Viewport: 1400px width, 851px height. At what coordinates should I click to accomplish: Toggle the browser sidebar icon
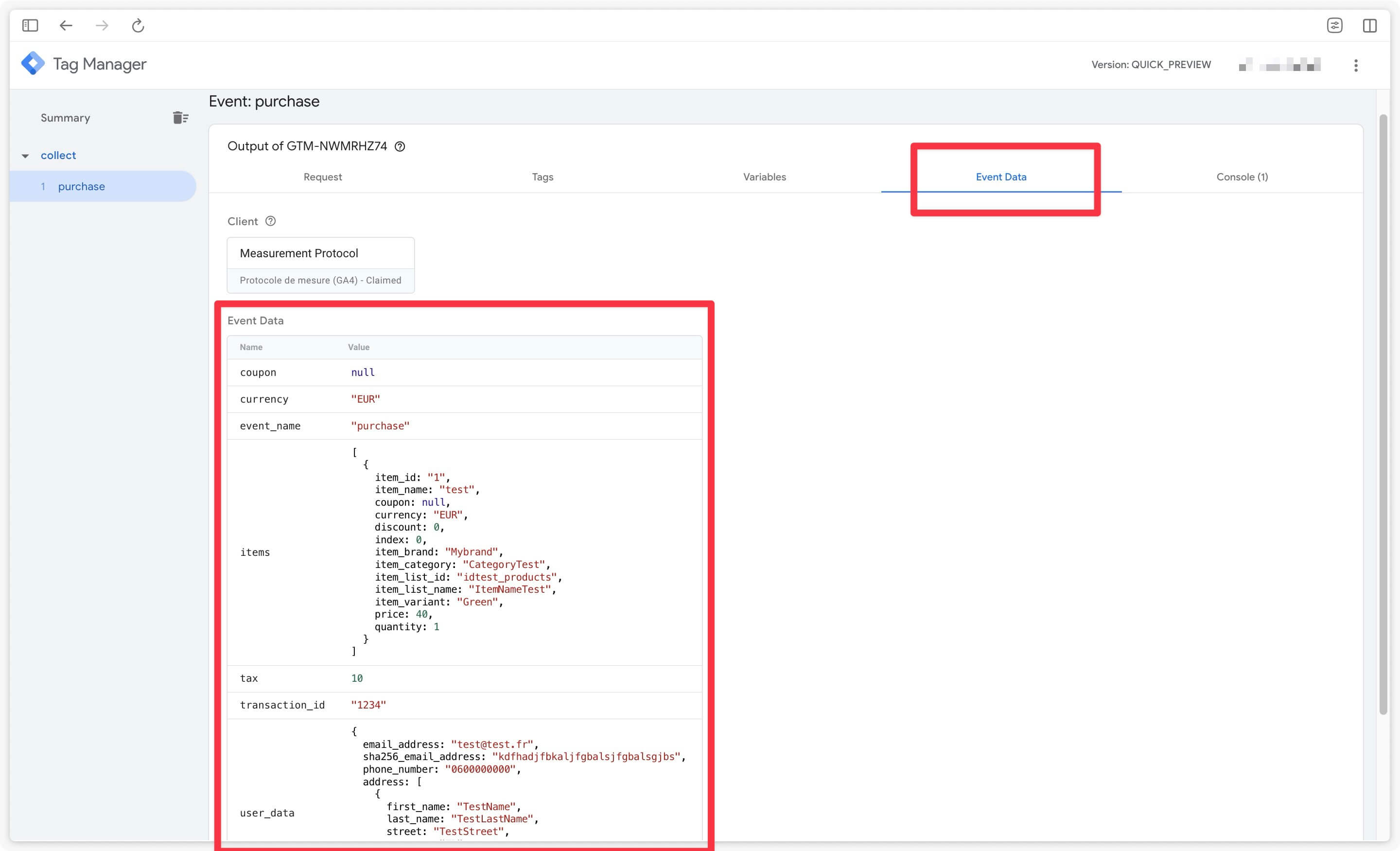click(30, 26)
